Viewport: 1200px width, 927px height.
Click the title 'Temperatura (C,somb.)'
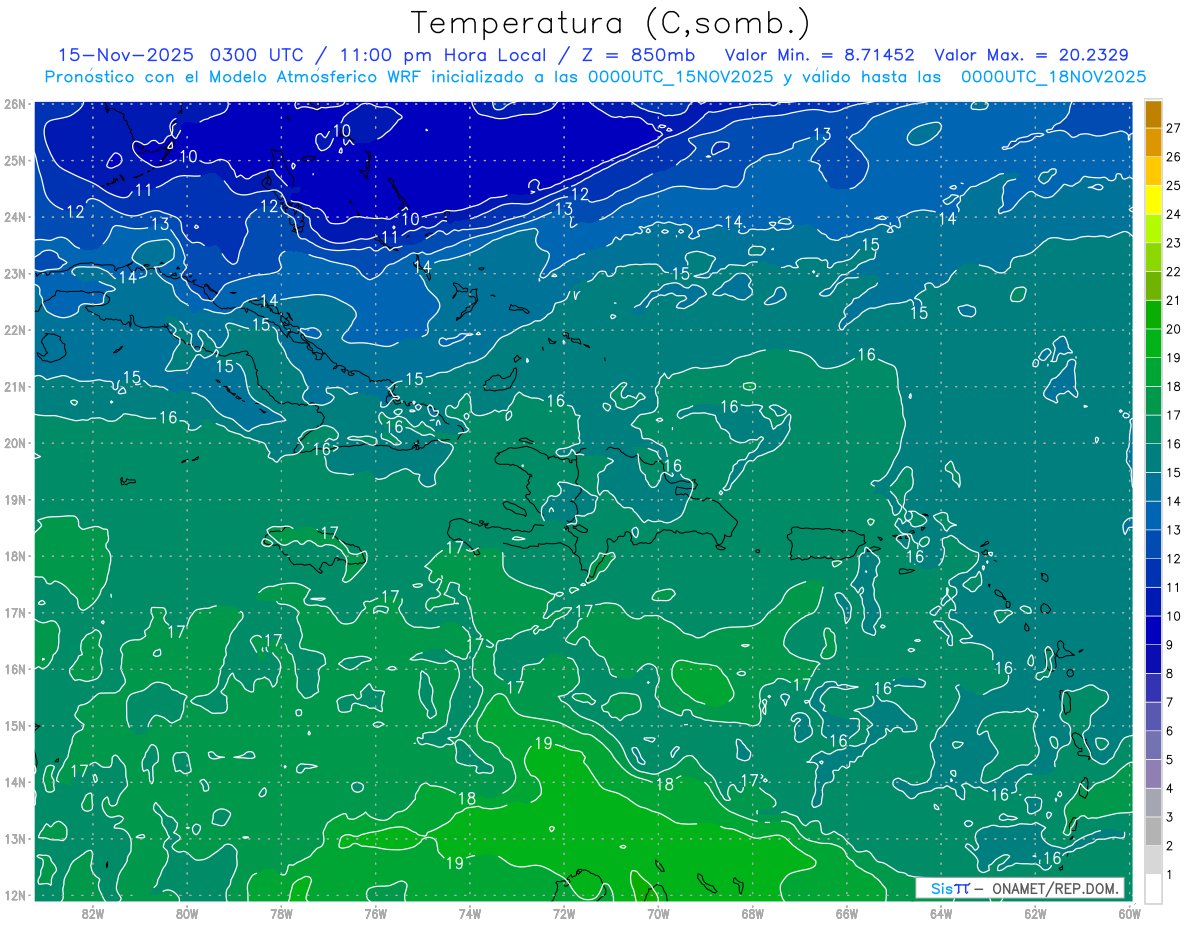tap(611, 23)
